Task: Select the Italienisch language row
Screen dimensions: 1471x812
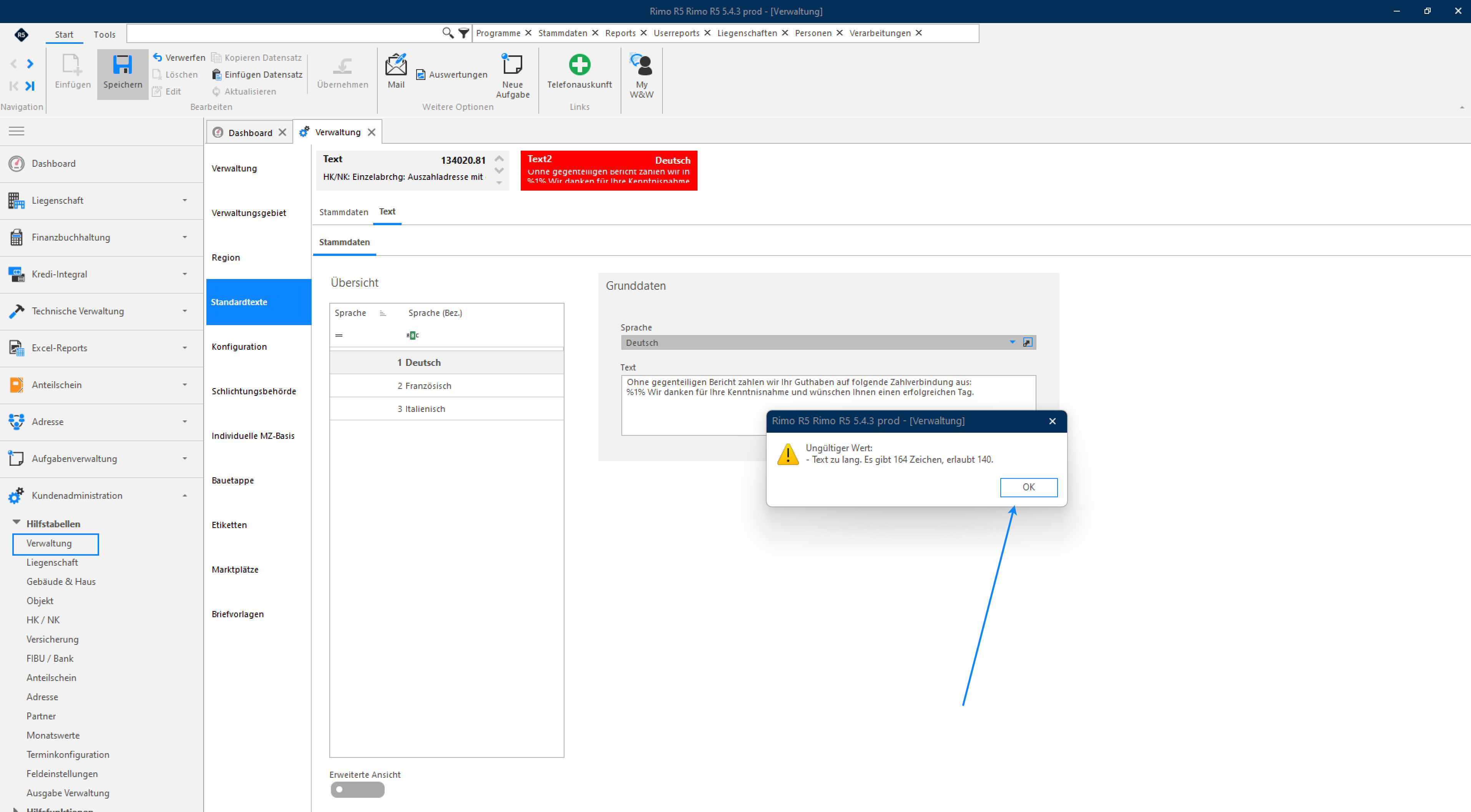Action: click(447, 409)
